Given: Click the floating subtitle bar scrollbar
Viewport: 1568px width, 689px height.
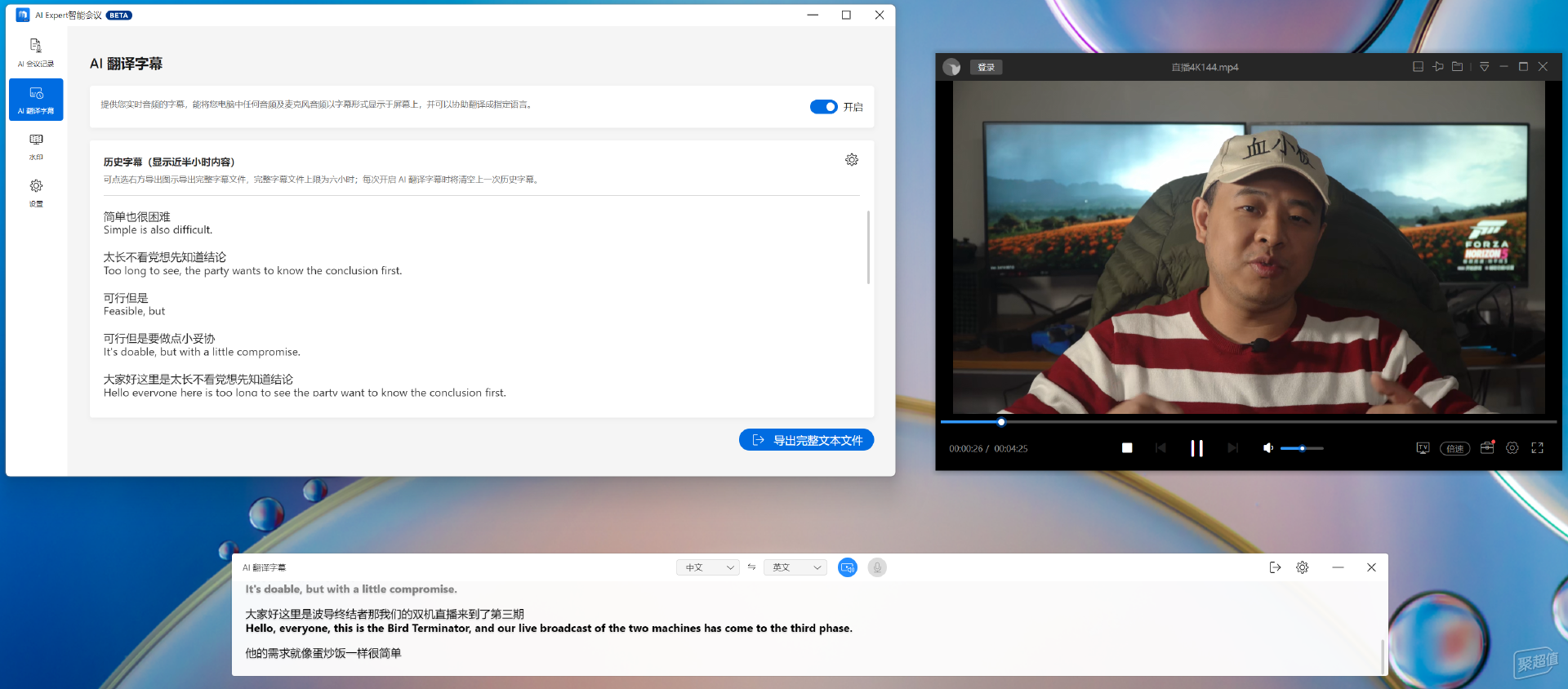Looking at the screenshot, I should click(x=1383, y=656).
